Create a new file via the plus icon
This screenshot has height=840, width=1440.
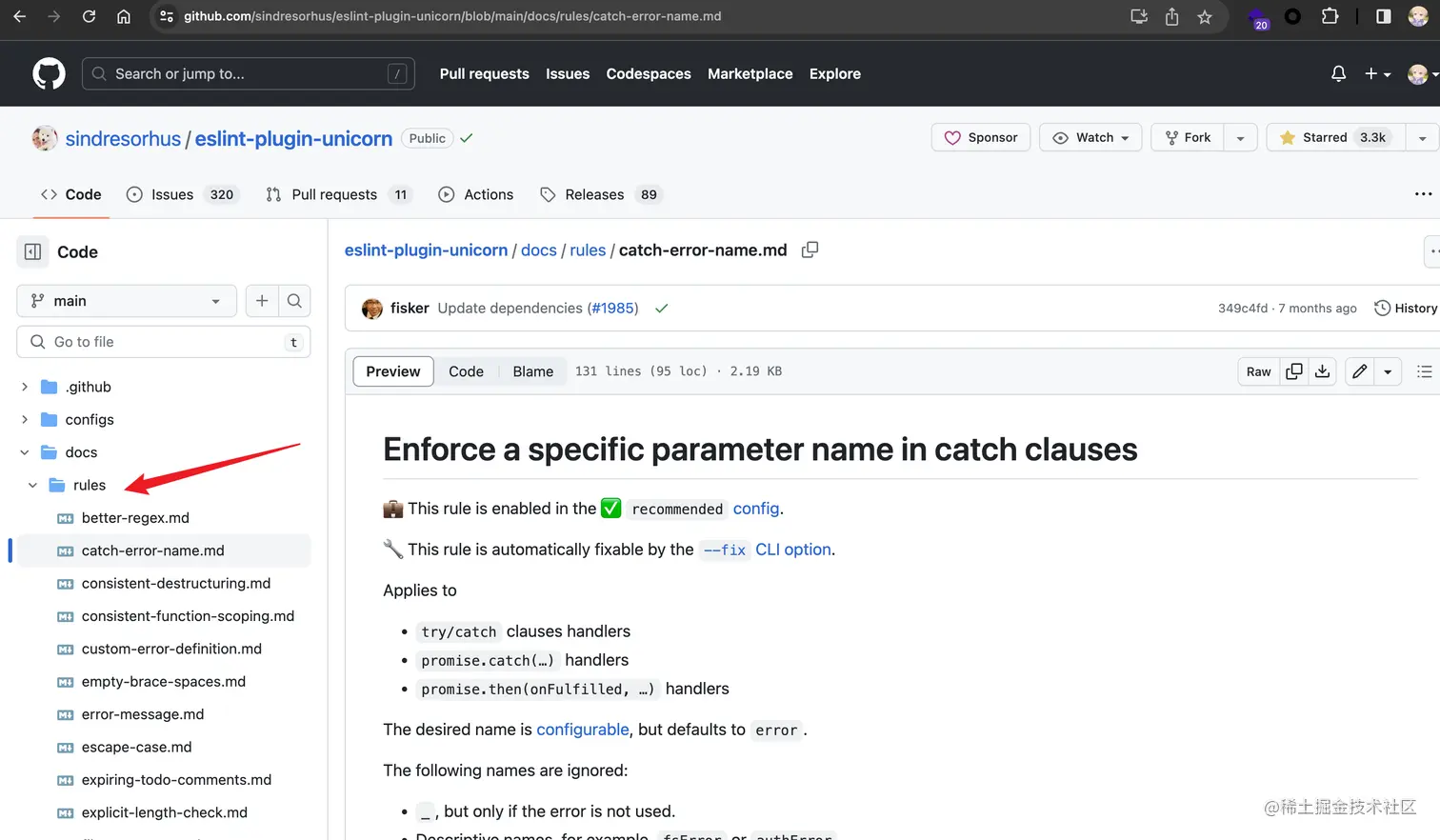coord(261,300)
